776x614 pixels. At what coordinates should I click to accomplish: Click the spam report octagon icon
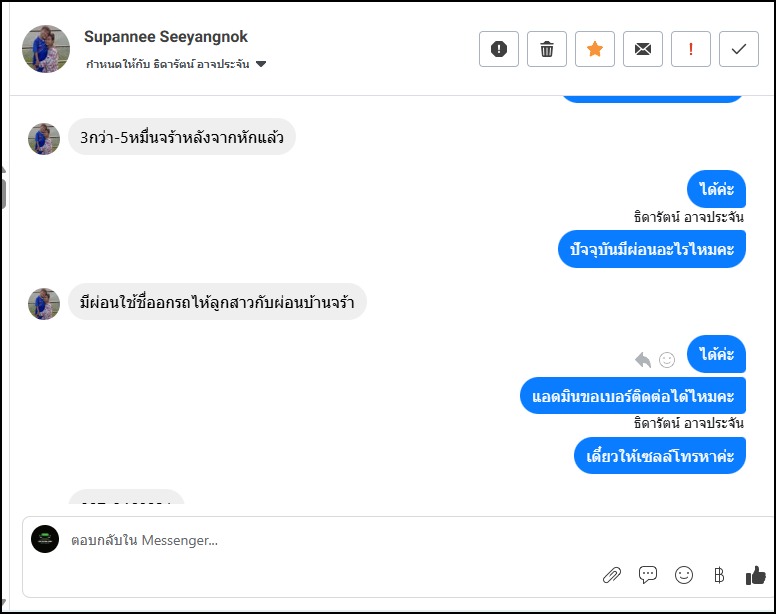[499, 49]
